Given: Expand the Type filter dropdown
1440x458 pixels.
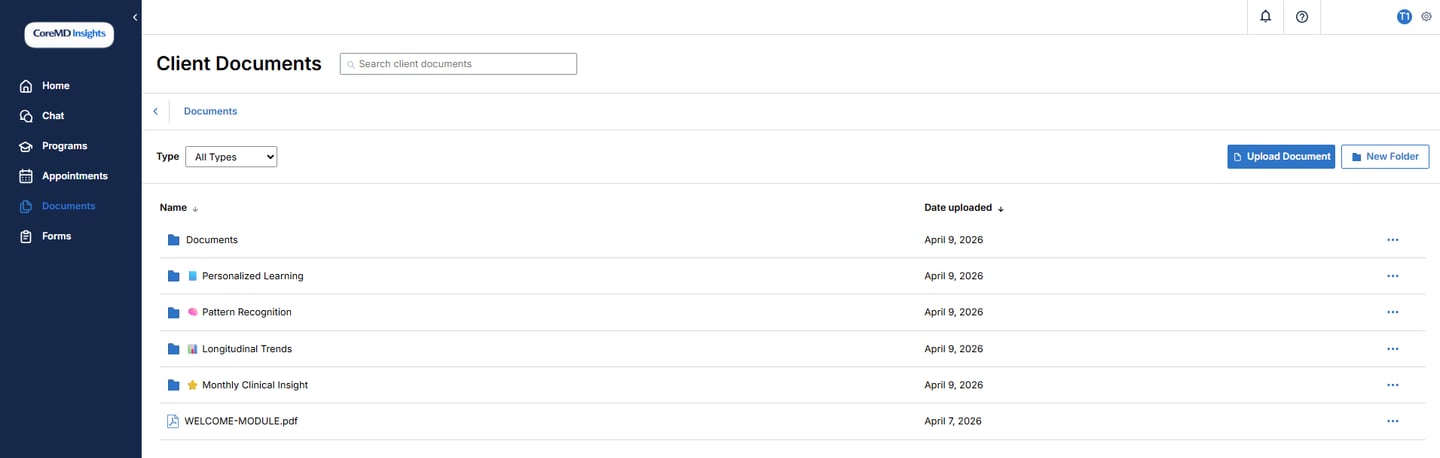Looking at the screenshot, I should point(231,157).
